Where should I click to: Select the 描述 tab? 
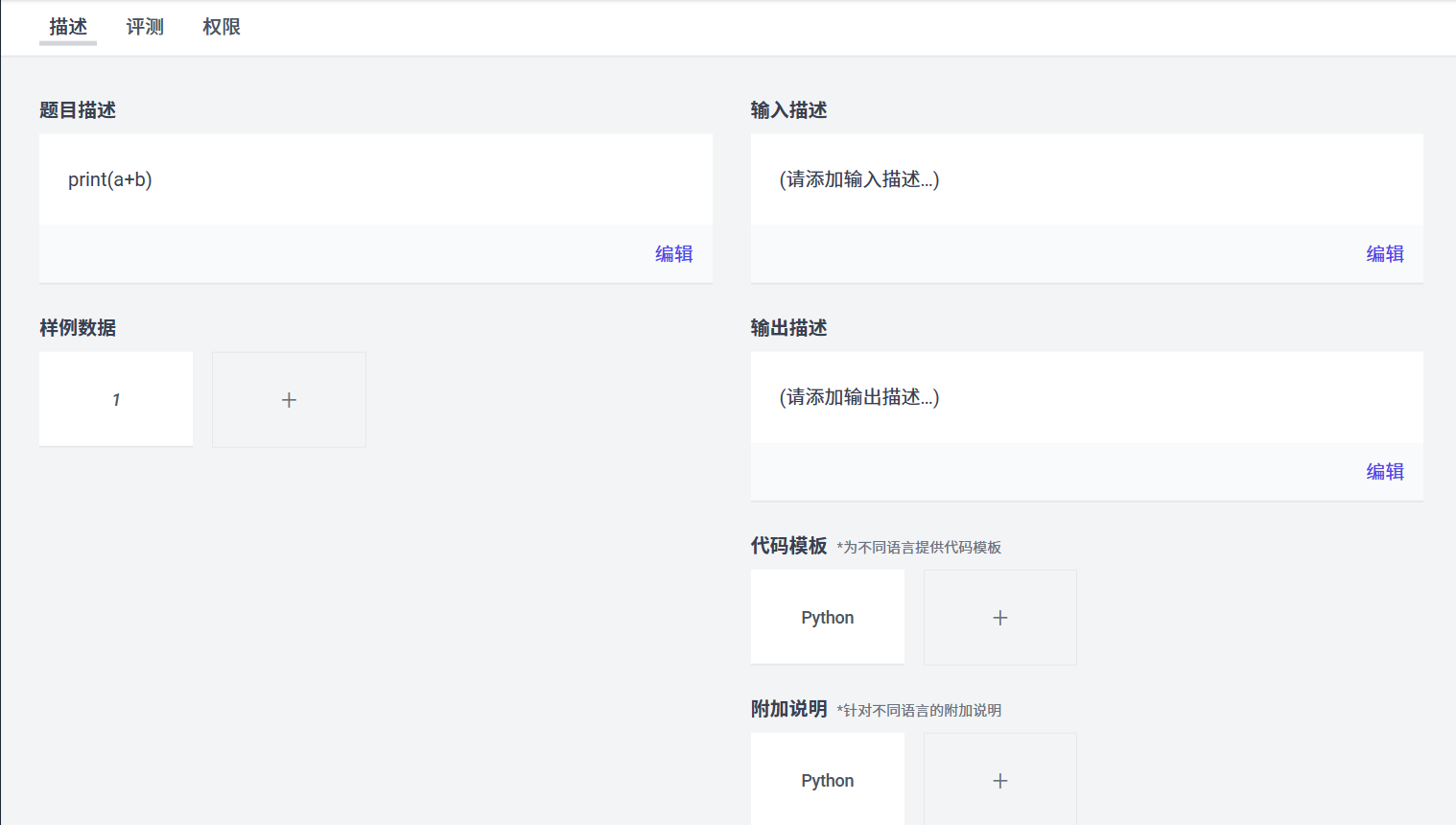[x=68, y=27]
